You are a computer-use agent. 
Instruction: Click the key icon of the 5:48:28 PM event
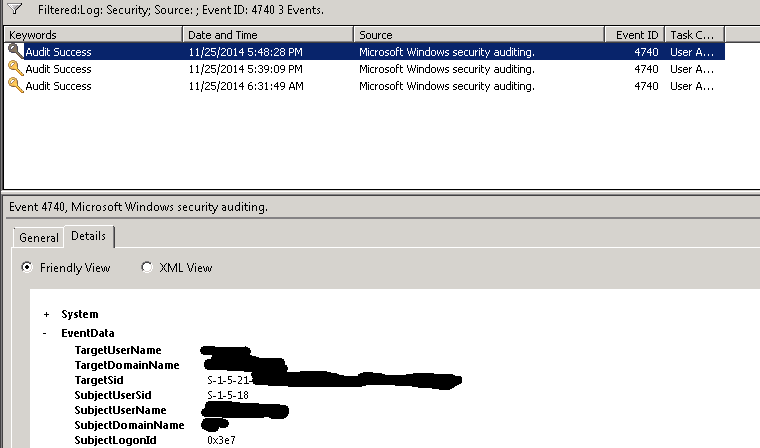click(x=15, y=52)
